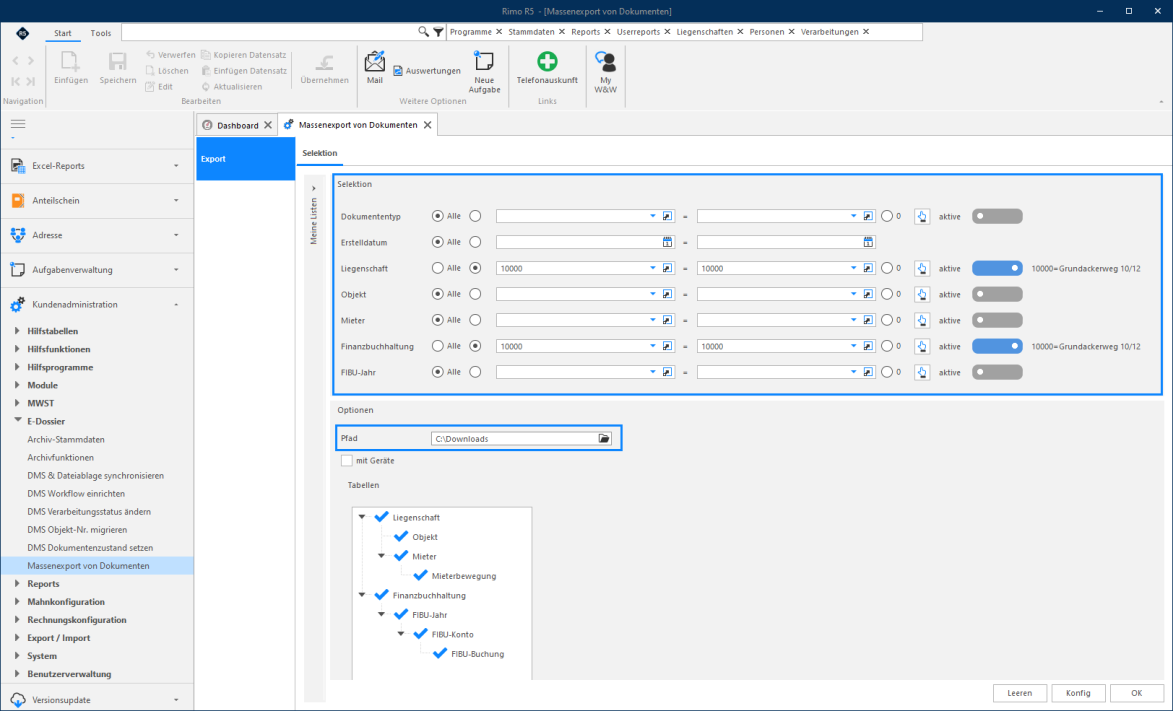The height and width of the screenshot is (711, 1173).
Task: Enable the mit Geräte checkbox
Action: pyautogui.click(x=346, y=461)
